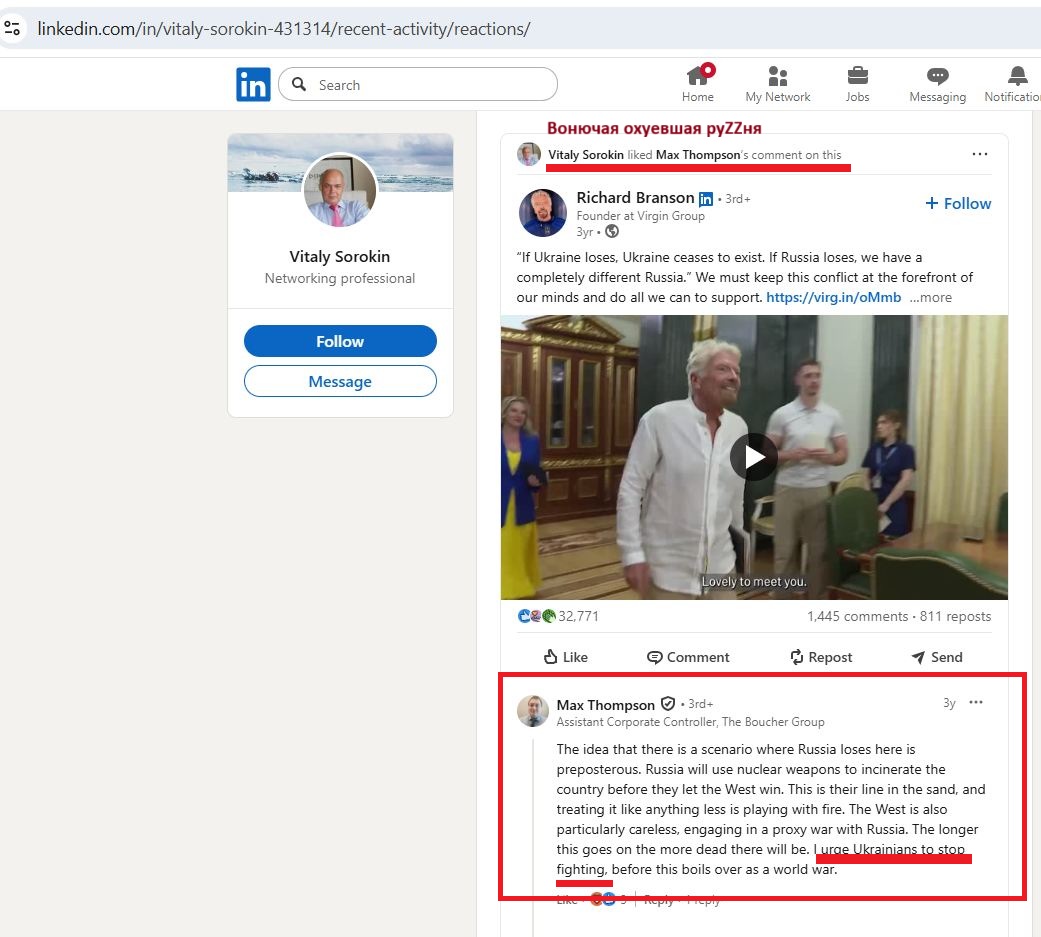The height and width of the screenshot is (937, 1041).
Task: Expand the post with ...more
Action: (930, 297)
